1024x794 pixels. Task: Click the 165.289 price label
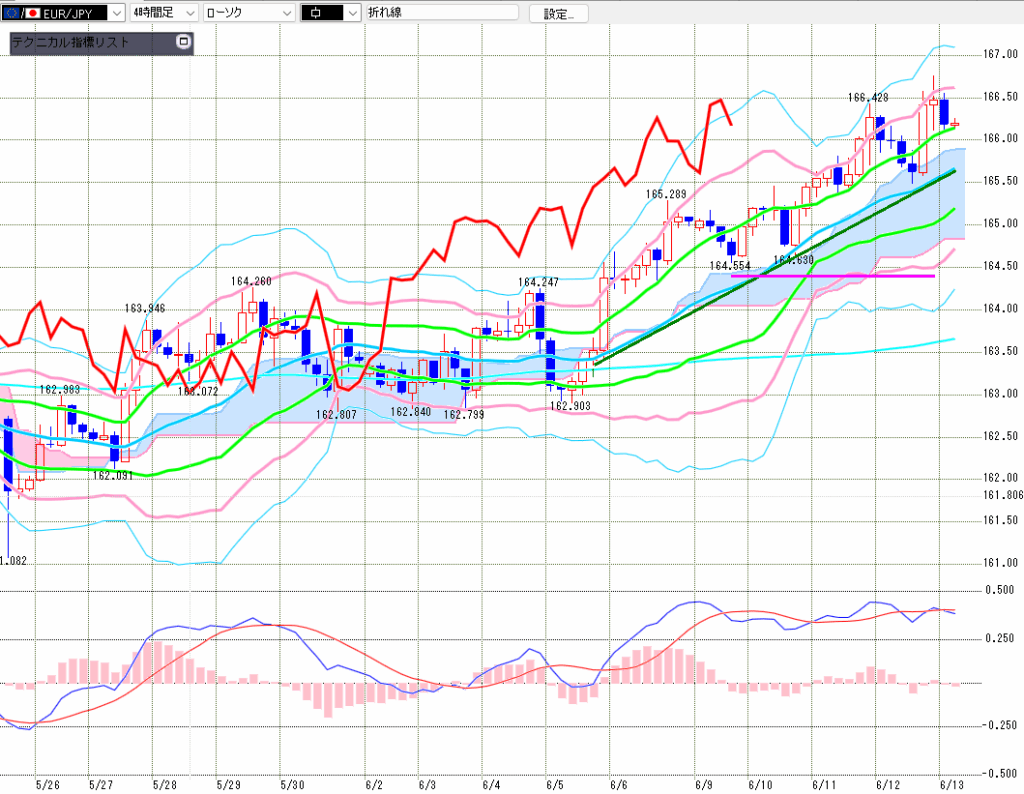pyautogui.click(x=666, y=194)
